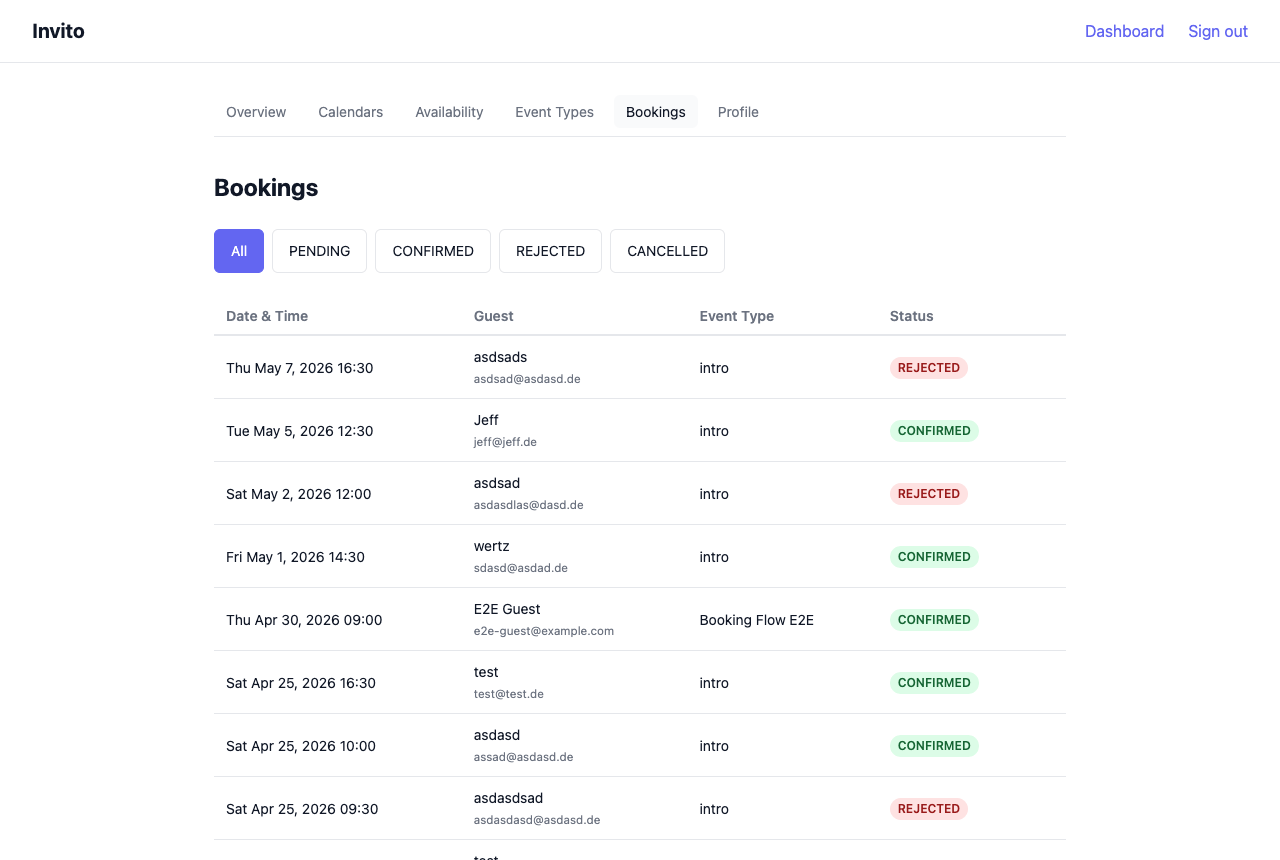Open the Invito home logo

click(x=58, y=31)
